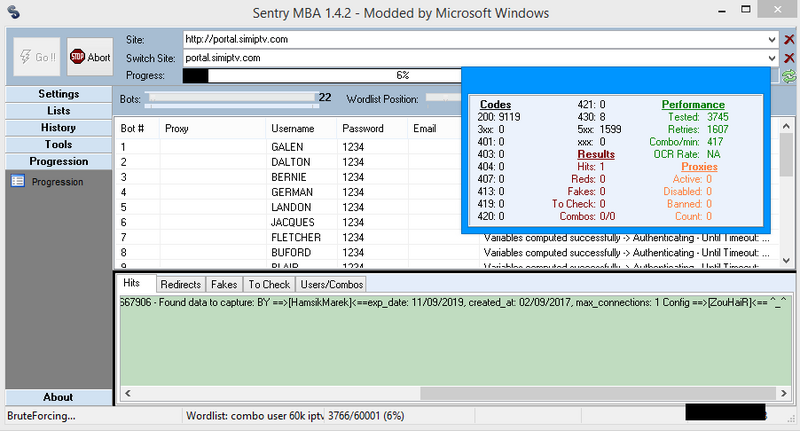Select the GALEN username row
This screenshot has height=431, width=800.
click(x=287, y=147)
